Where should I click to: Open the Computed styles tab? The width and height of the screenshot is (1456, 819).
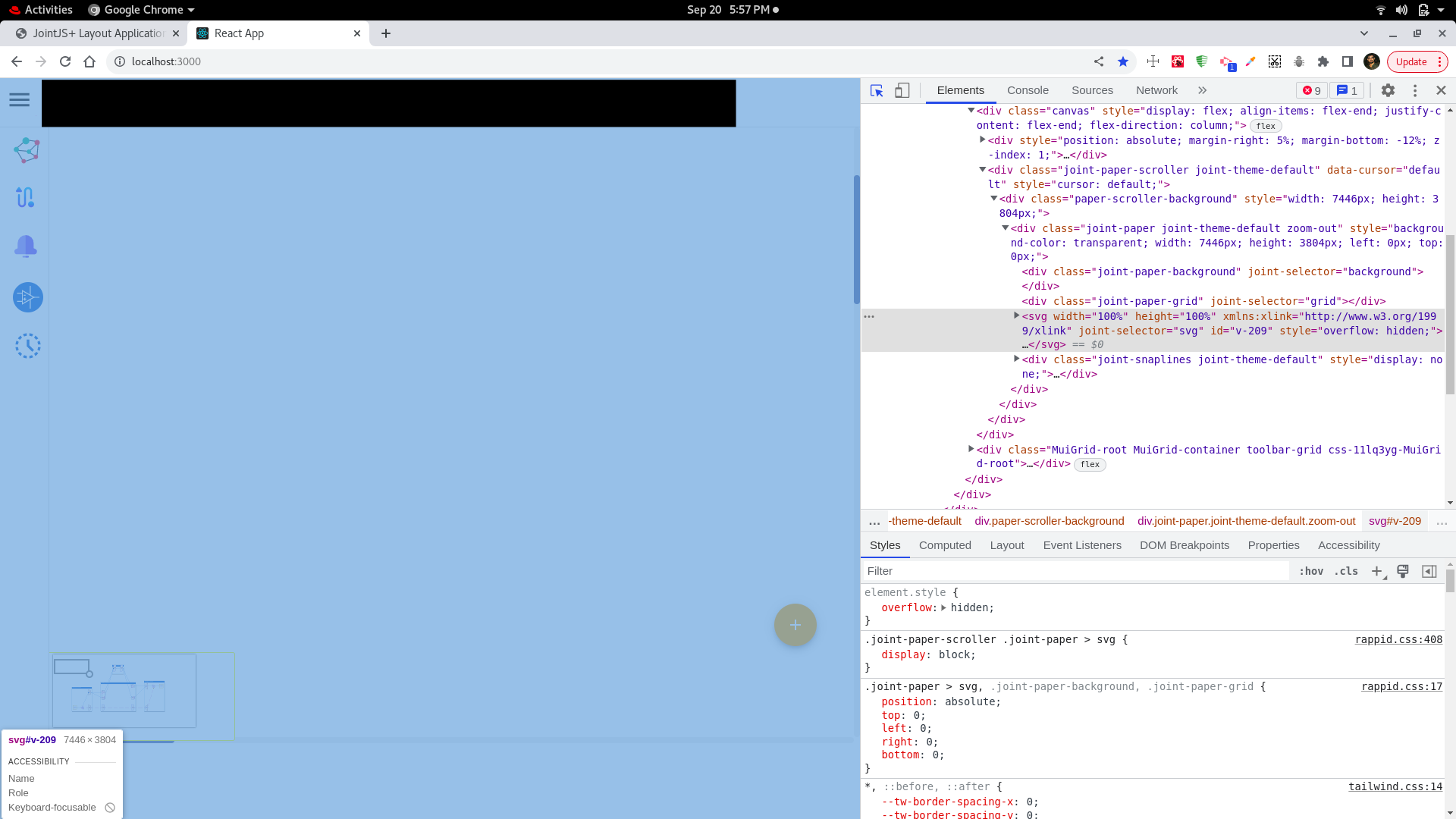pyautogui.click(x=945, y=545)
